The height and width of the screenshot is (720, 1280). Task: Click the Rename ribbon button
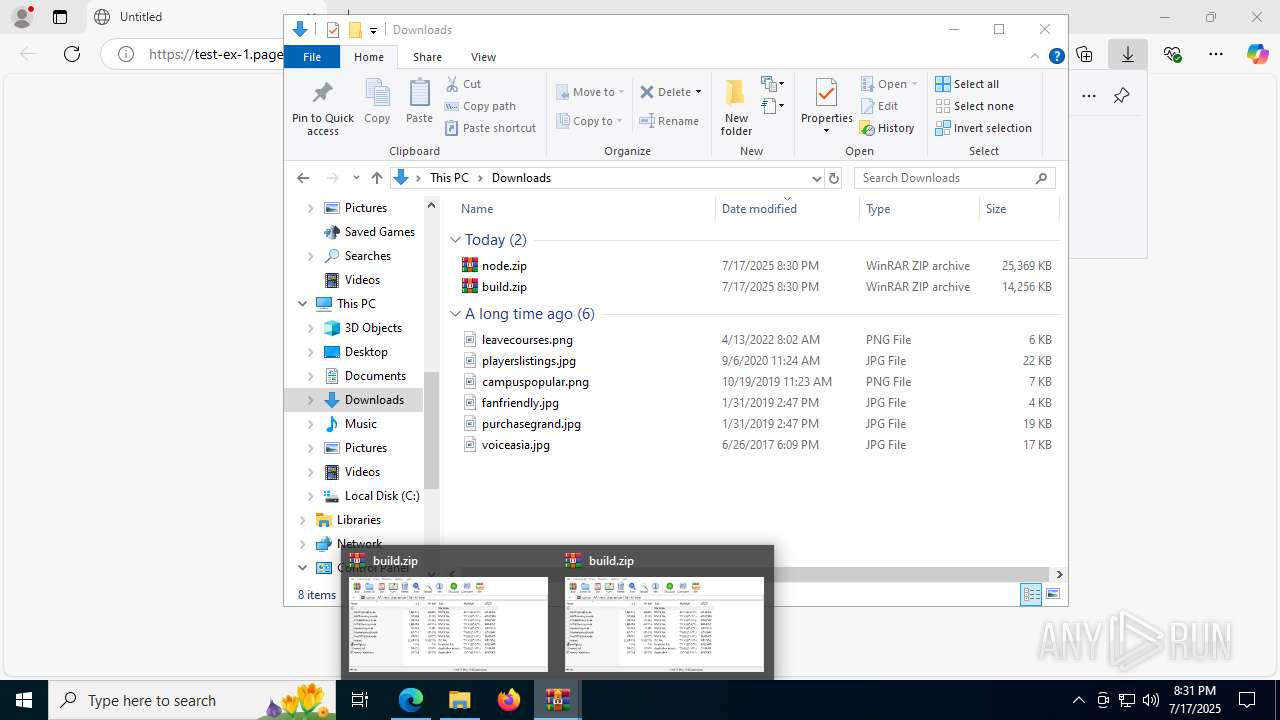click(x=670, y=121)
